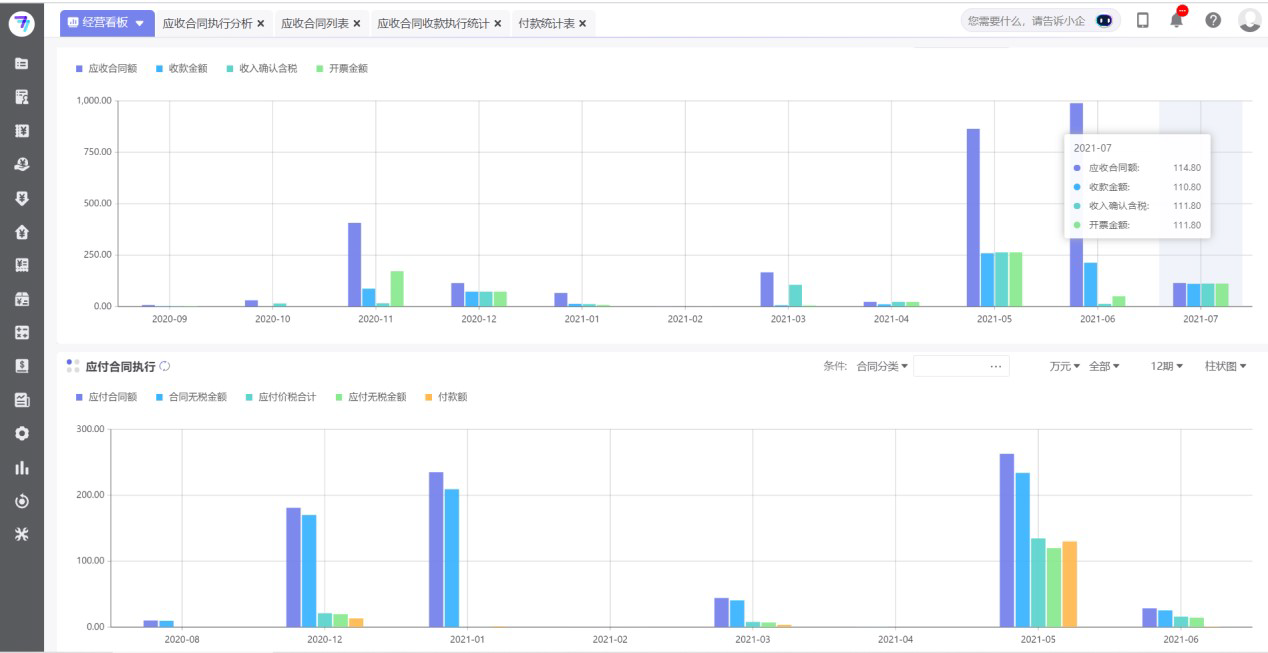Hide the 付款额 series via legend
Viewport: 1268px width, 653px height.
[446, 397]
